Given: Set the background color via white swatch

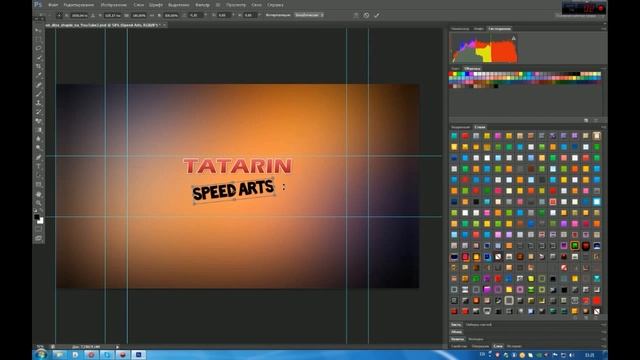Looking at the screenshot, I should [x=40, y=221].
